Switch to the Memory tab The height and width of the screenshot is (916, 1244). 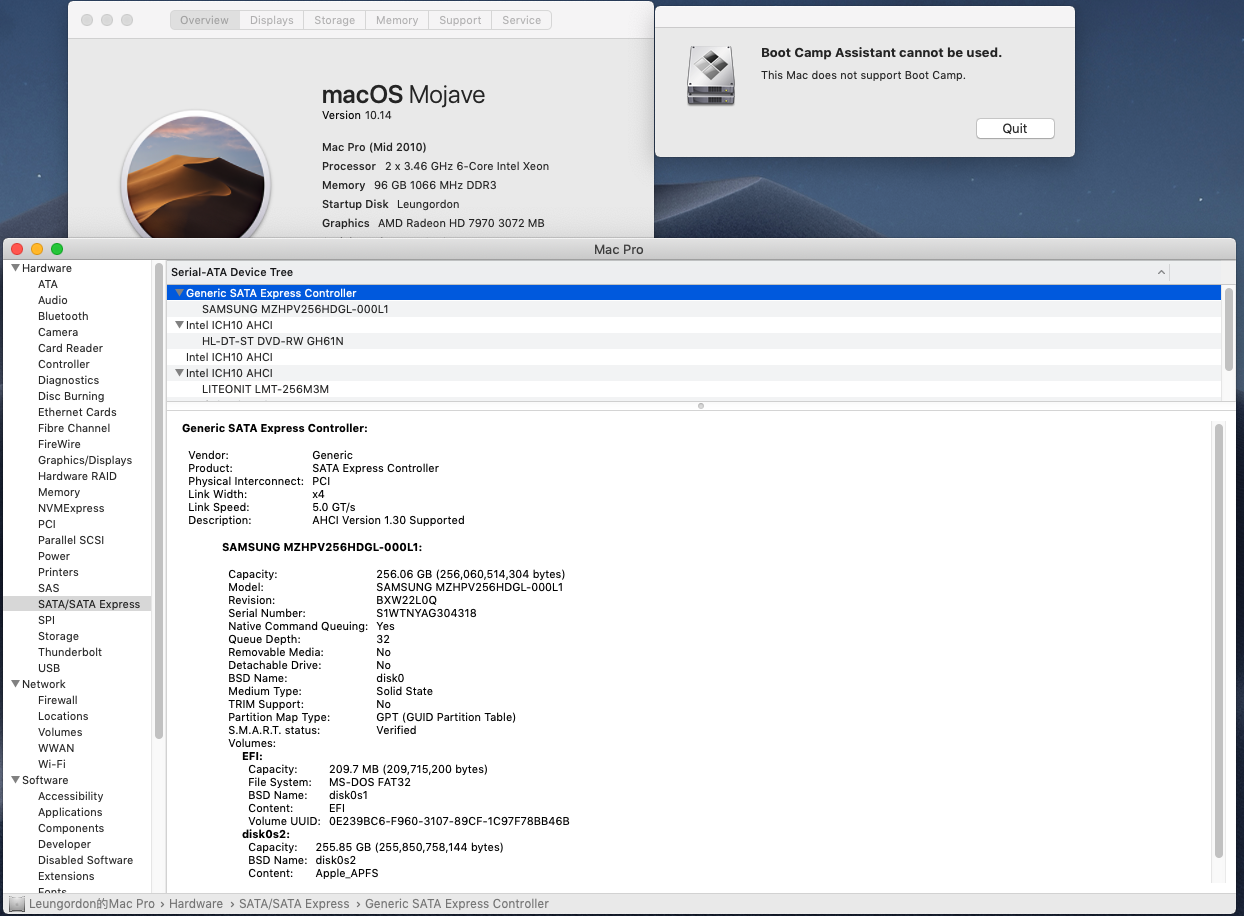pos(397,20)
